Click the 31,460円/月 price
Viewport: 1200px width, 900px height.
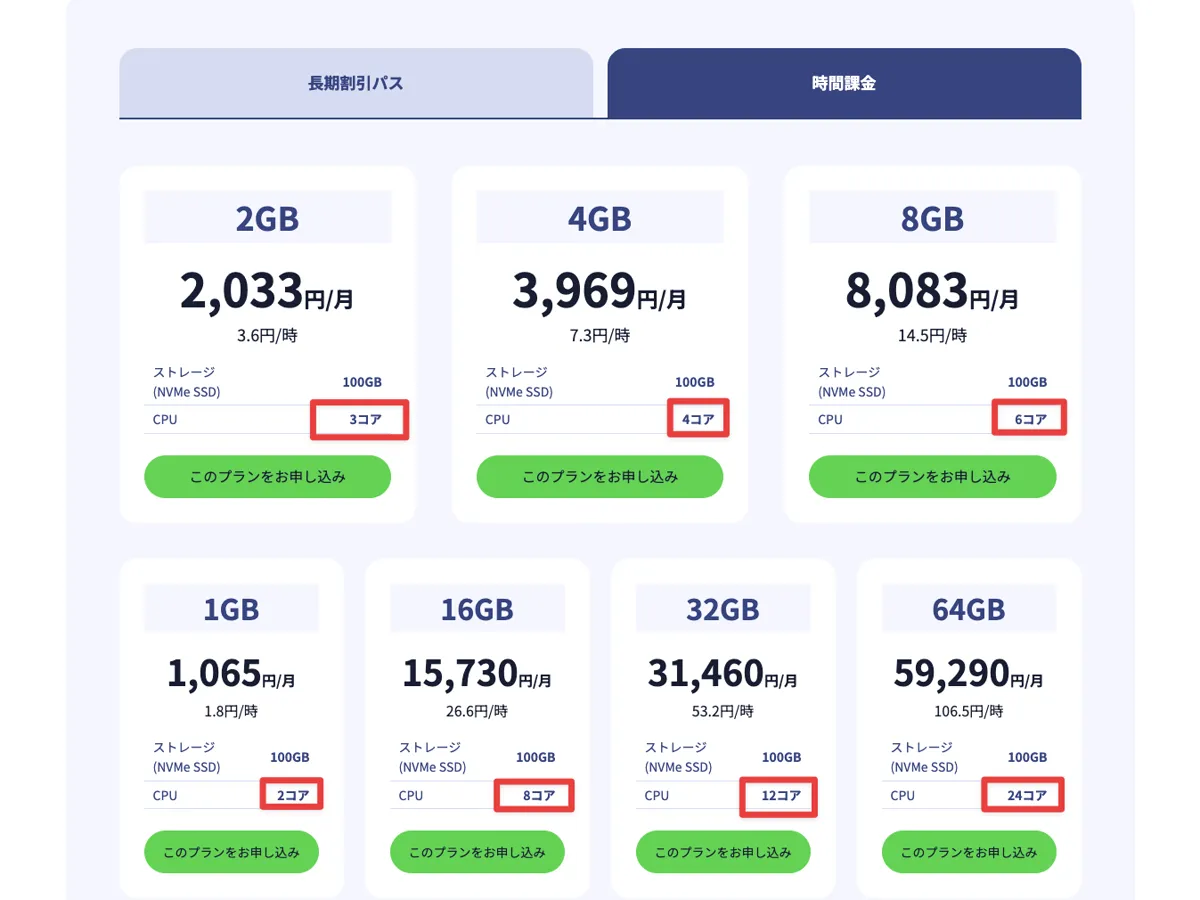723,675
